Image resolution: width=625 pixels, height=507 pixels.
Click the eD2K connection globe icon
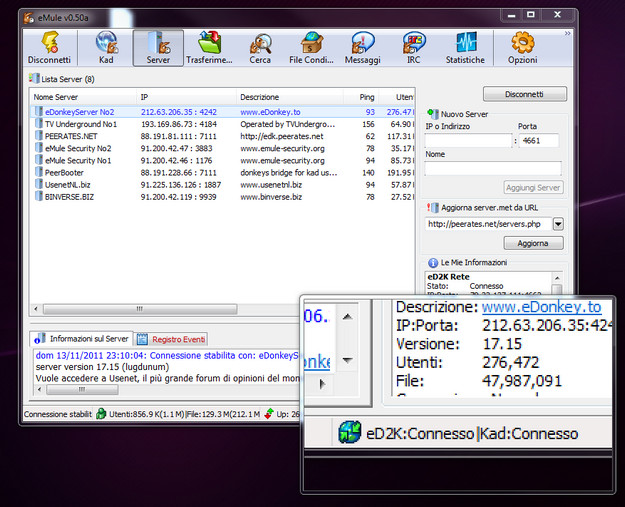click(x=350, y=432)
